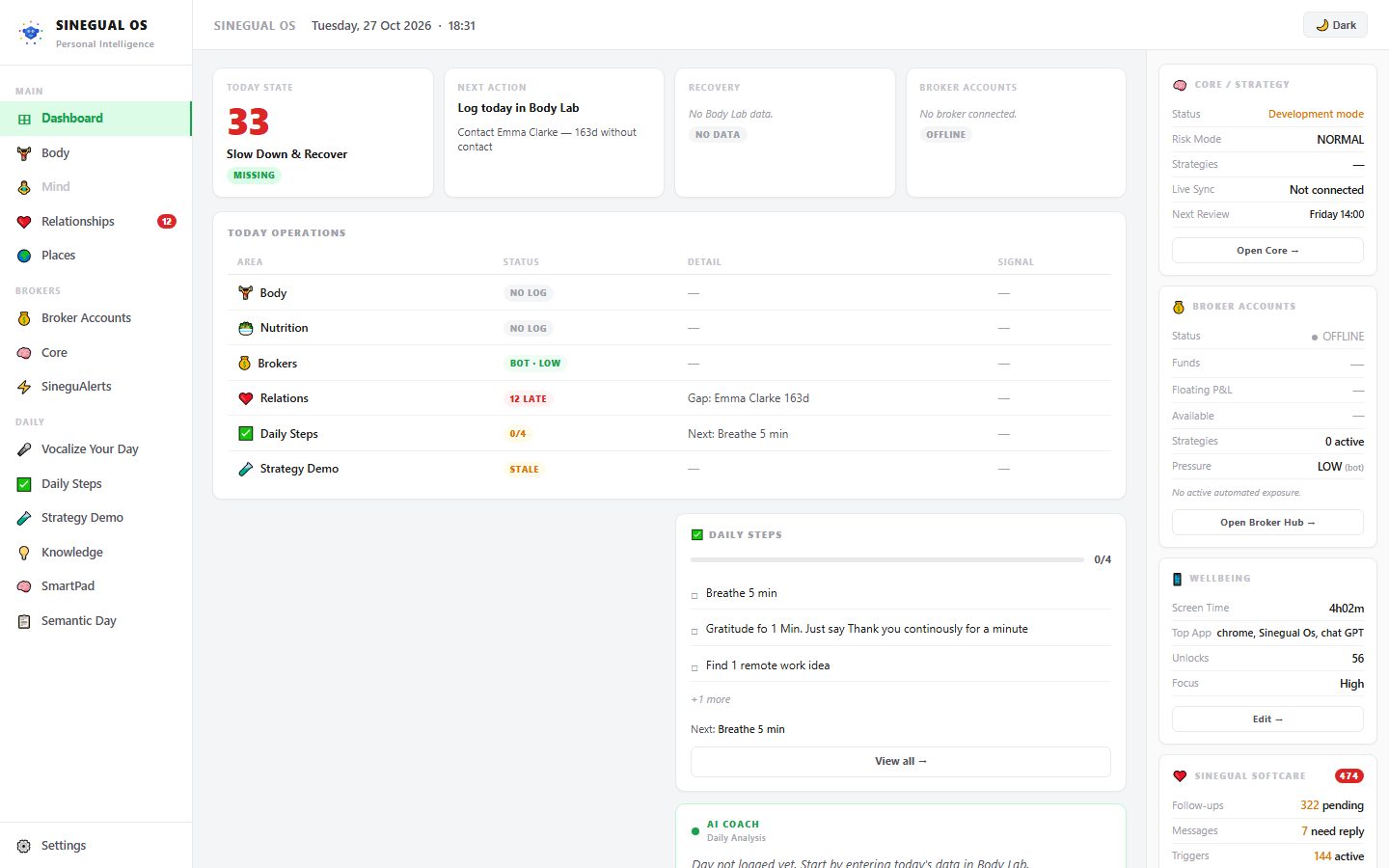
Task: Click the Sinegual Softcare heart panel icon
Action: click(x=1180, y=776)
